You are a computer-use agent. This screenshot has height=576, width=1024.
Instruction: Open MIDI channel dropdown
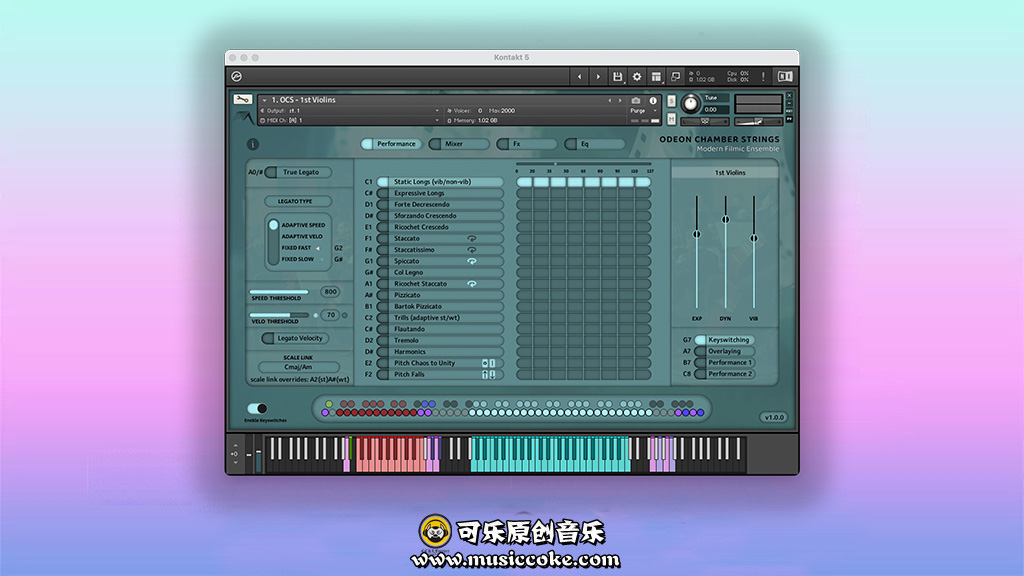pos(350,120)
